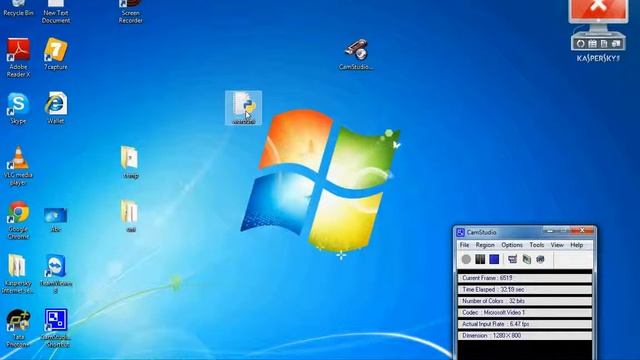
Task: Select the Screen Recorder desktop icon
Action: (x=131, y=11)
